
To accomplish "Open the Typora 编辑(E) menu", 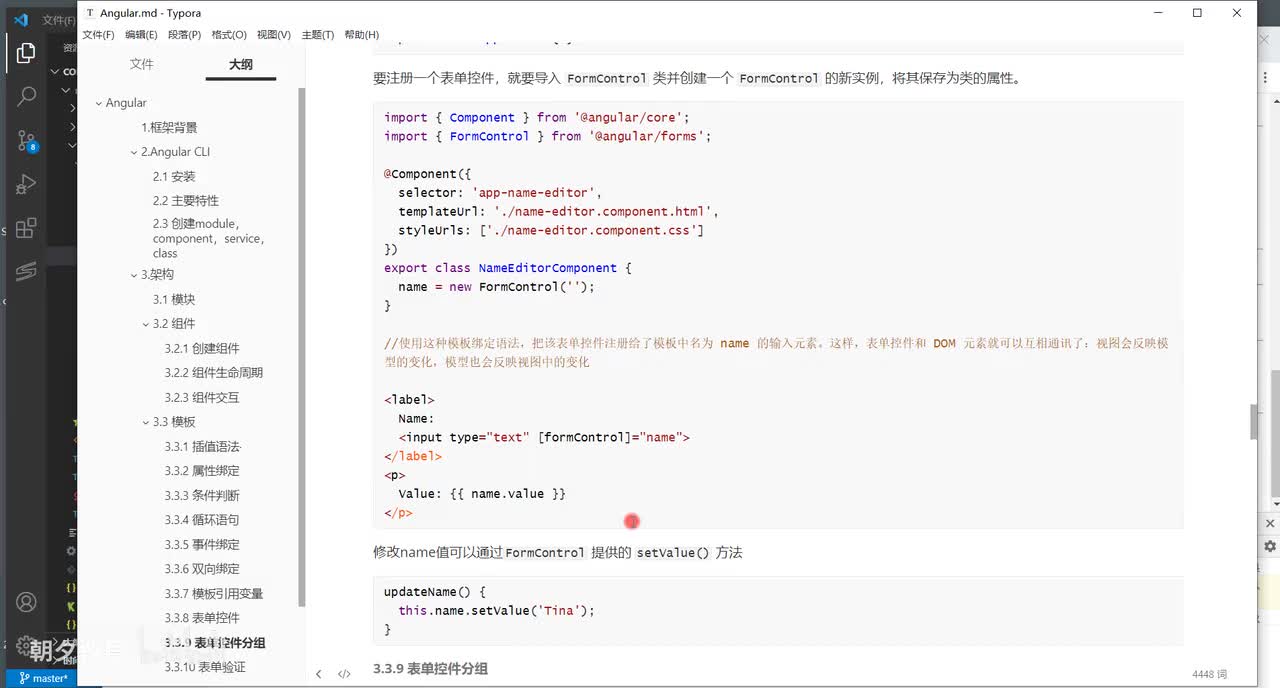I will [141, 35].
